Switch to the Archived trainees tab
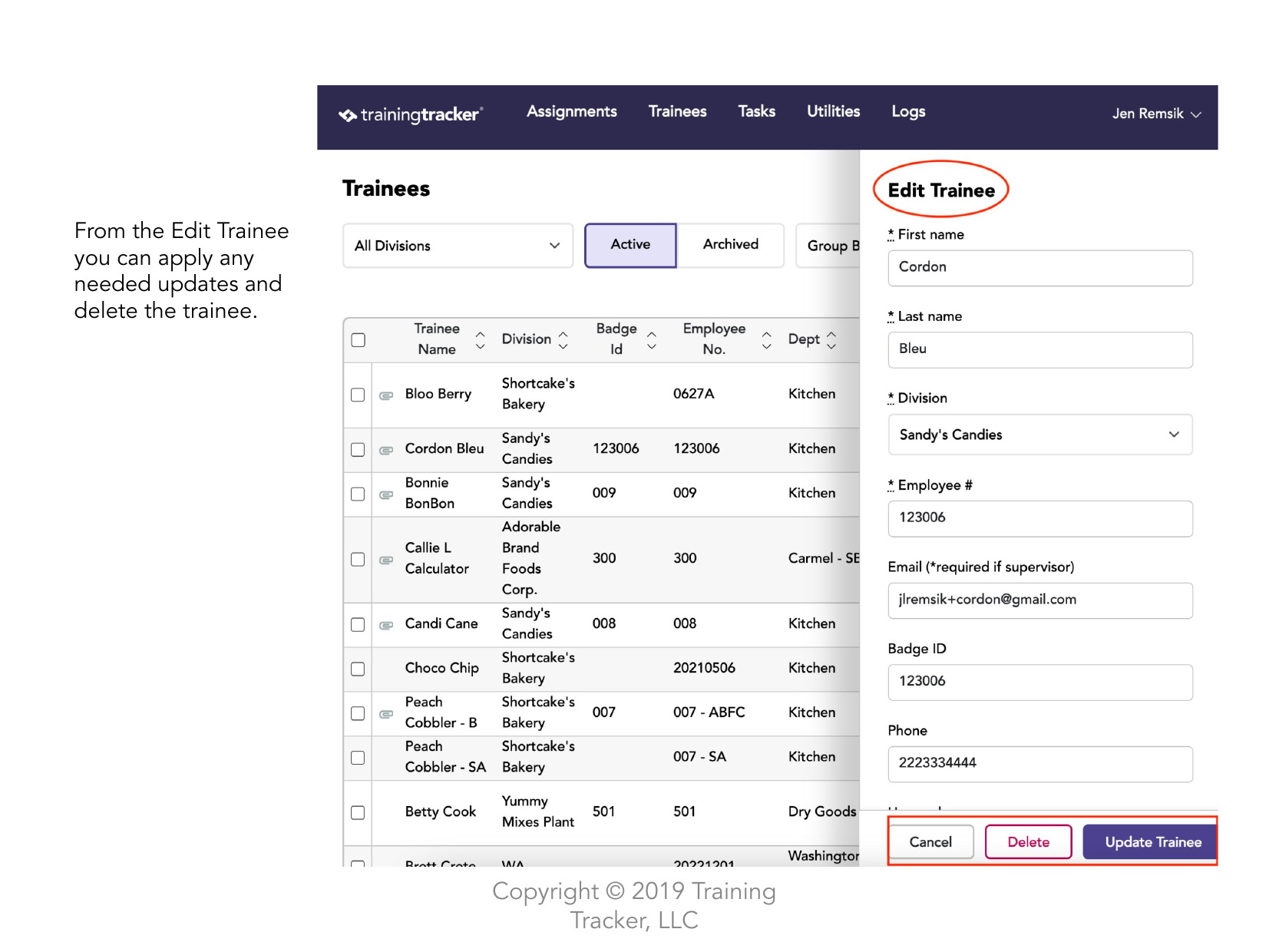The height and width of the screenshot is (952, 1269). point(730,245)
